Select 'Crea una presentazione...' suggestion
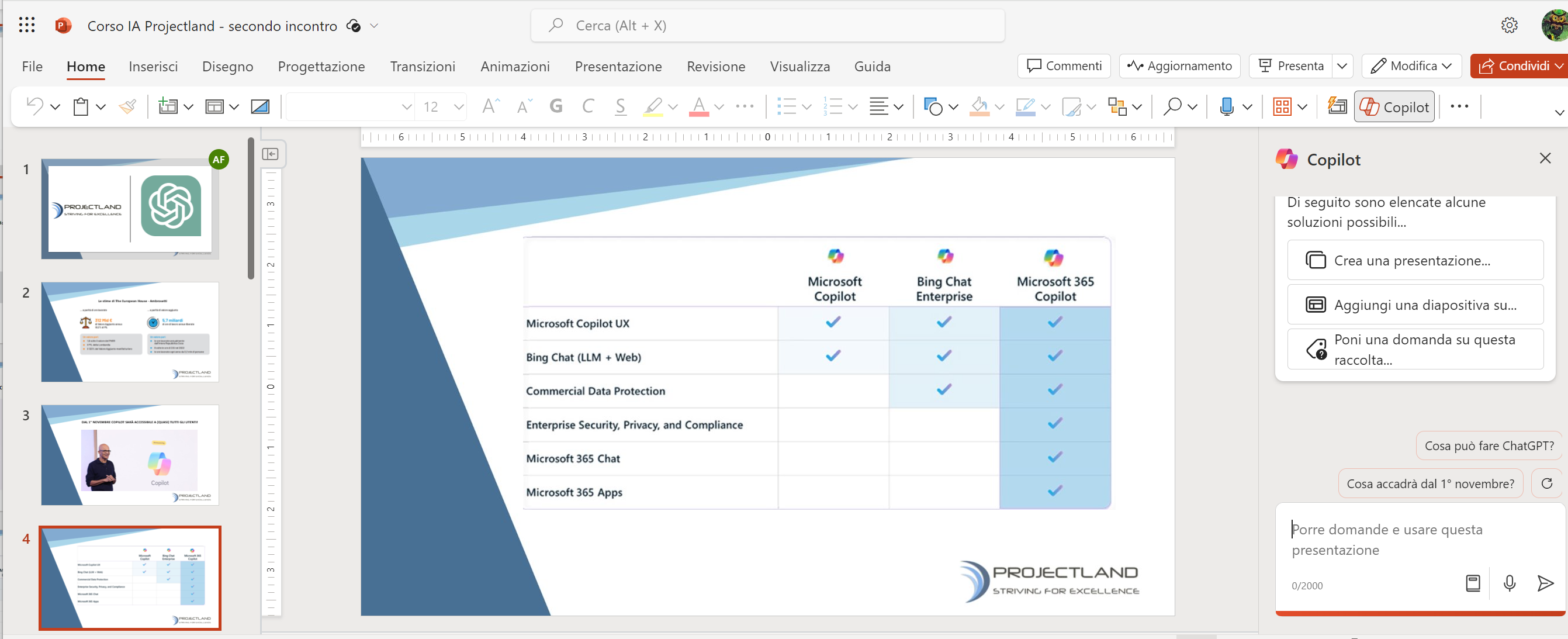This screenshot has height=639, width=1568. tap(1415, 260)
